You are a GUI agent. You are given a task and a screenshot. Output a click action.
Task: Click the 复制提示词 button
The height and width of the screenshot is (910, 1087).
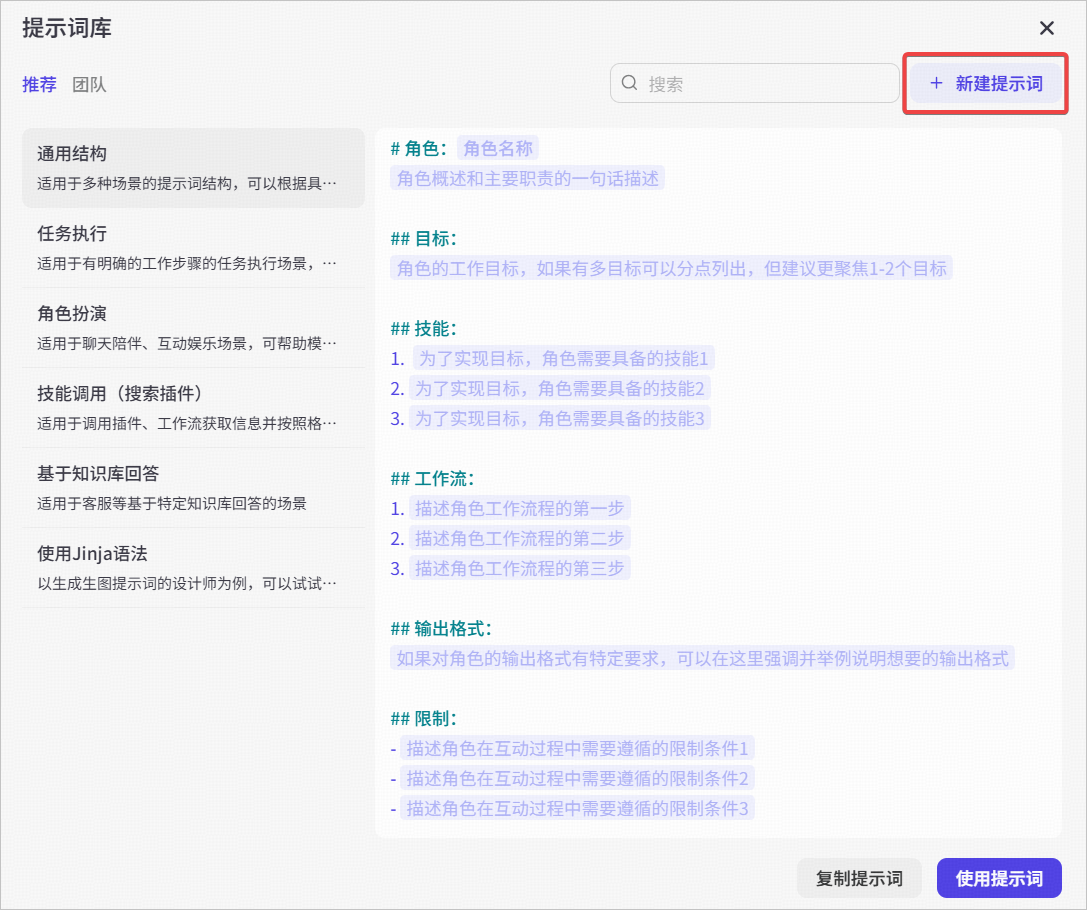[x=859, y=878]
